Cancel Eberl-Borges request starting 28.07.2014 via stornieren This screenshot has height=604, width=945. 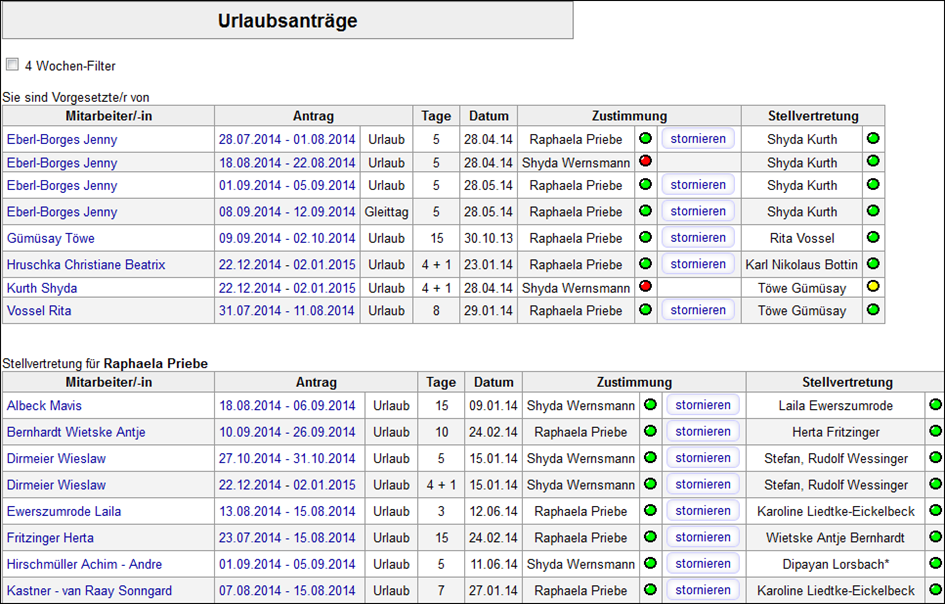click(698, 139)
